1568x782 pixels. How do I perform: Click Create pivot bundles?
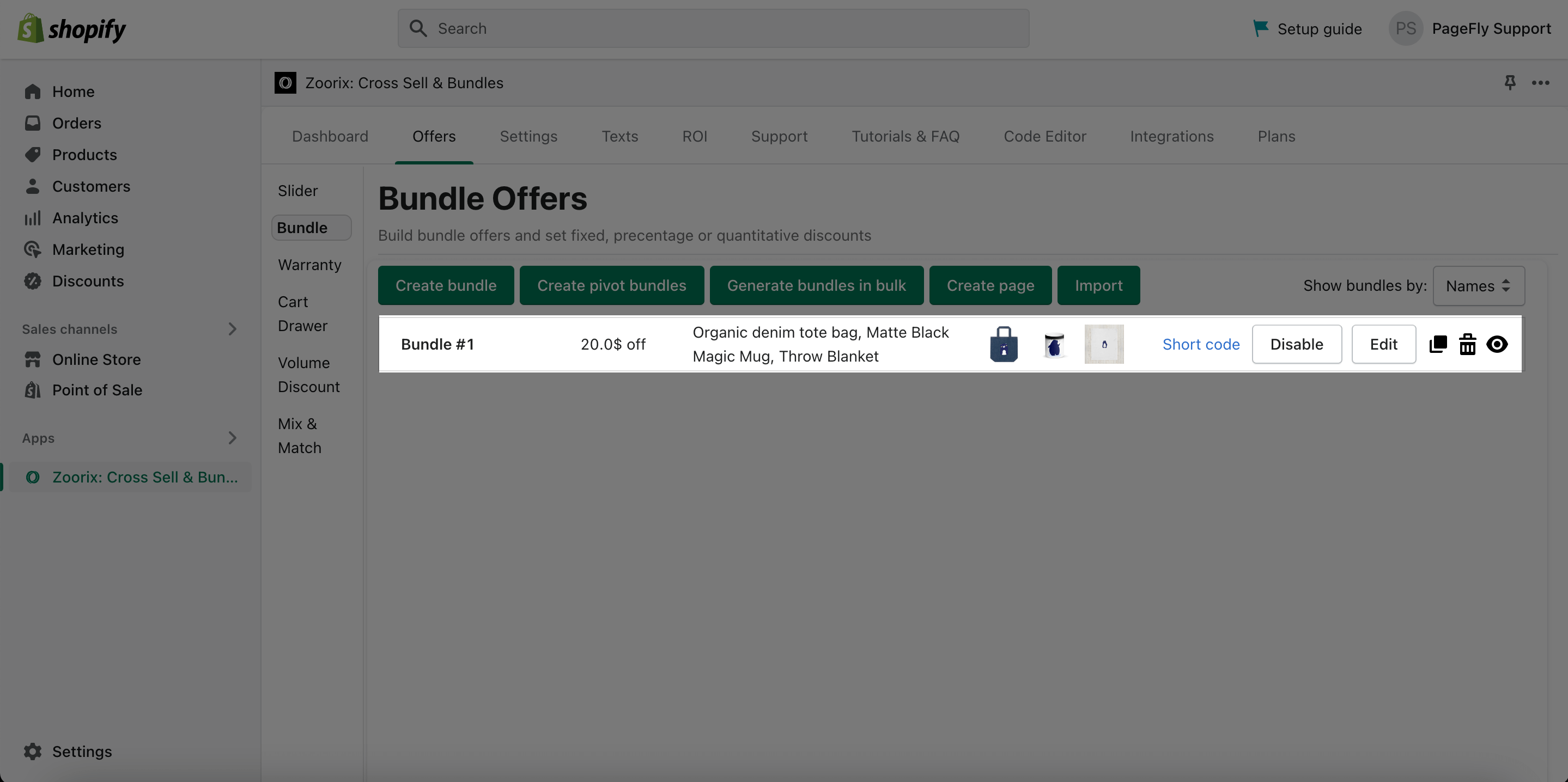coord(612,285)
